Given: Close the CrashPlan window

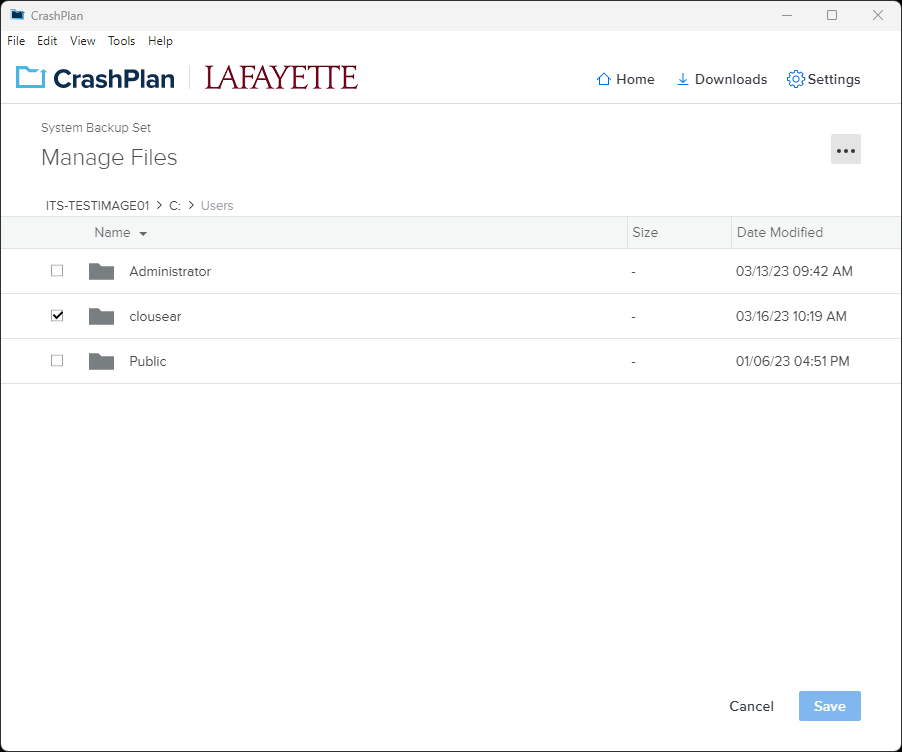Looking at the screenshot, I should coord(877,16).
